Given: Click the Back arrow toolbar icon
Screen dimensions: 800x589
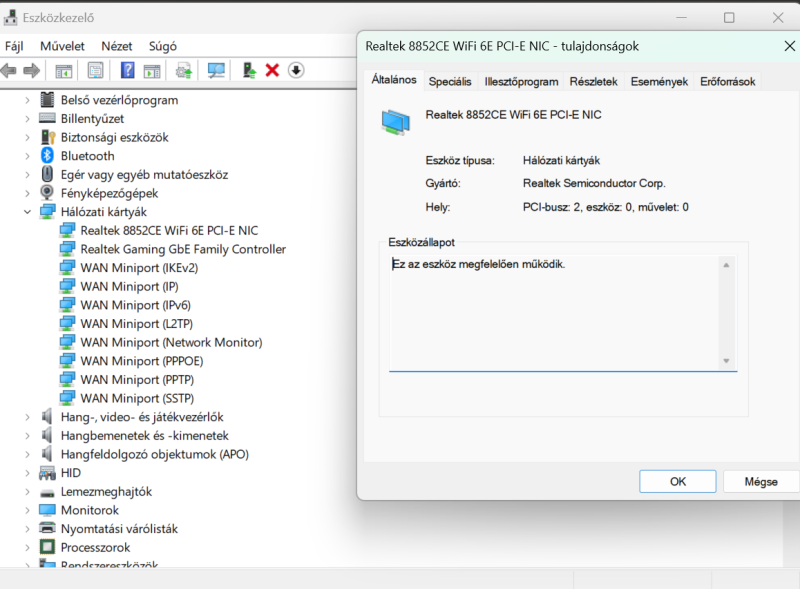Looking at the screenshot, I should [9, 70].
